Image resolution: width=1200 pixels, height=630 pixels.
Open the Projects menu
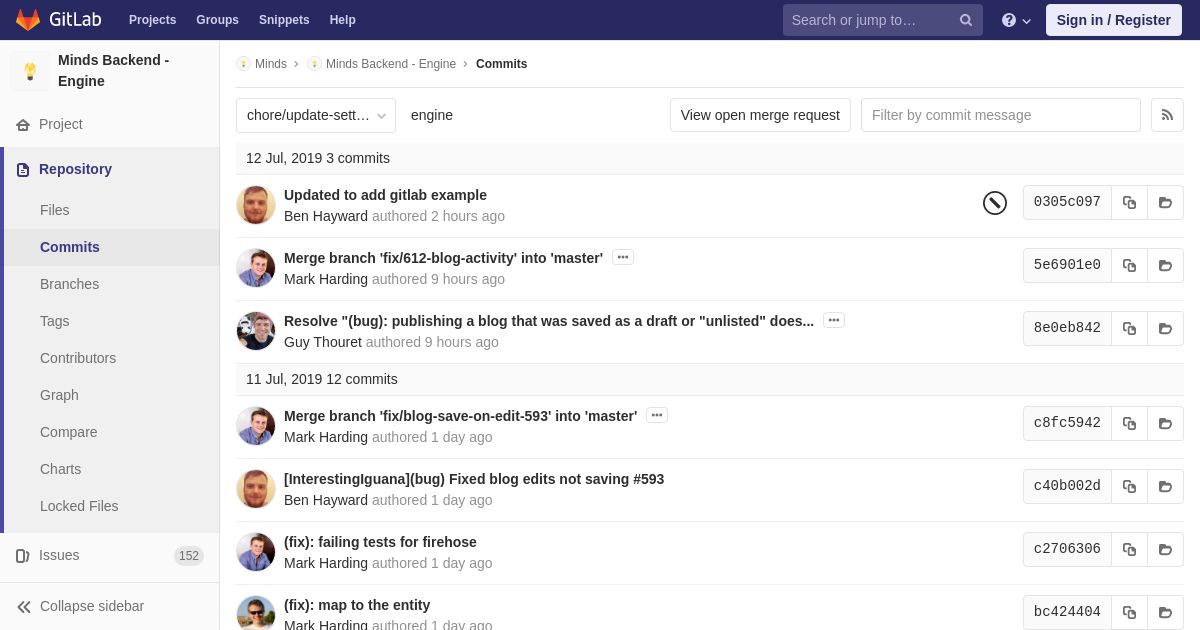[x=152, y=20]
